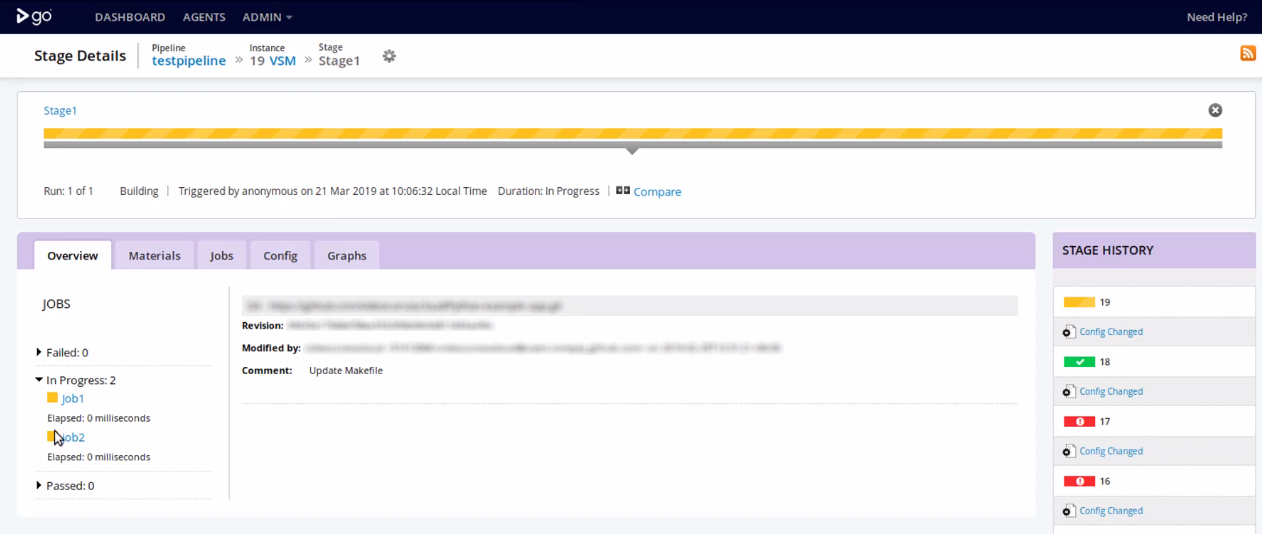Click the red failed badge for run 17
This screenshot has width=1262, height=534.
click(1079, 422)
